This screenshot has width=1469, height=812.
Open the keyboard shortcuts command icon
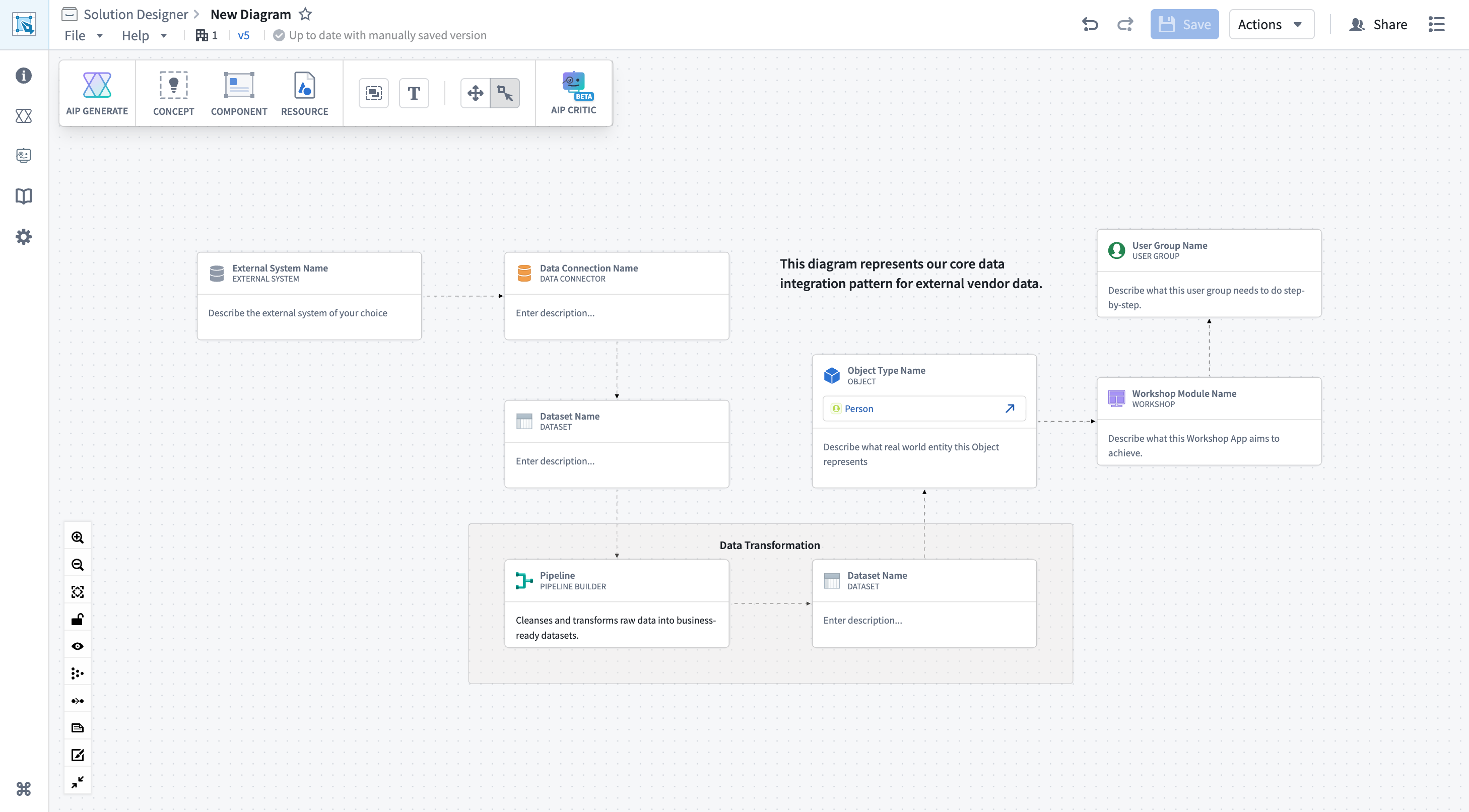[23, 789]
